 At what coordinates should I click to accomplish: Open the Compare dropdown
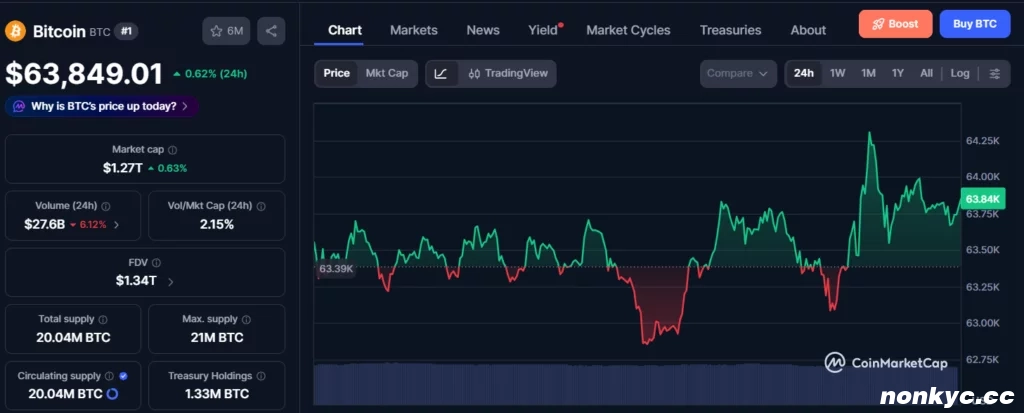(x=738, y=74)
